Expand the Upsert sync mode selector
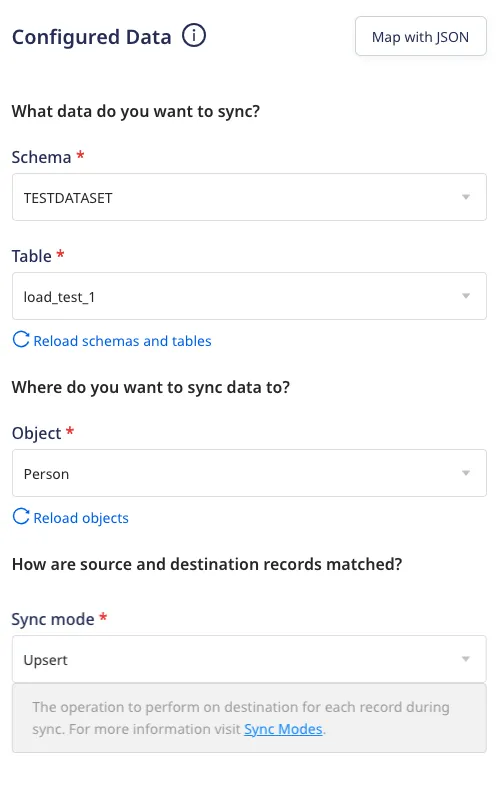 tap(249, 659)
